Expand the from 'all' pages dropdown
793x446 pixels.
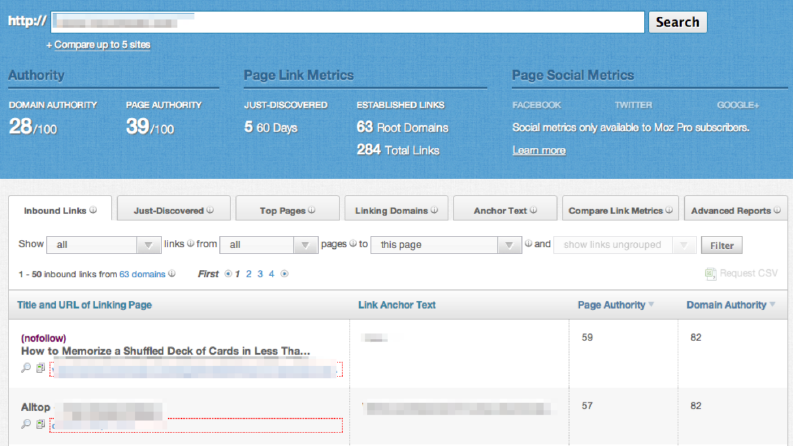pos(269,245)
